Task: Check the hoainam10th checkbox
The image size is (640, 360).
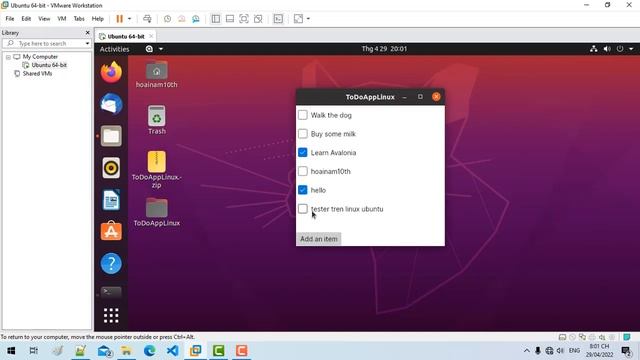Action: [302, 171]
